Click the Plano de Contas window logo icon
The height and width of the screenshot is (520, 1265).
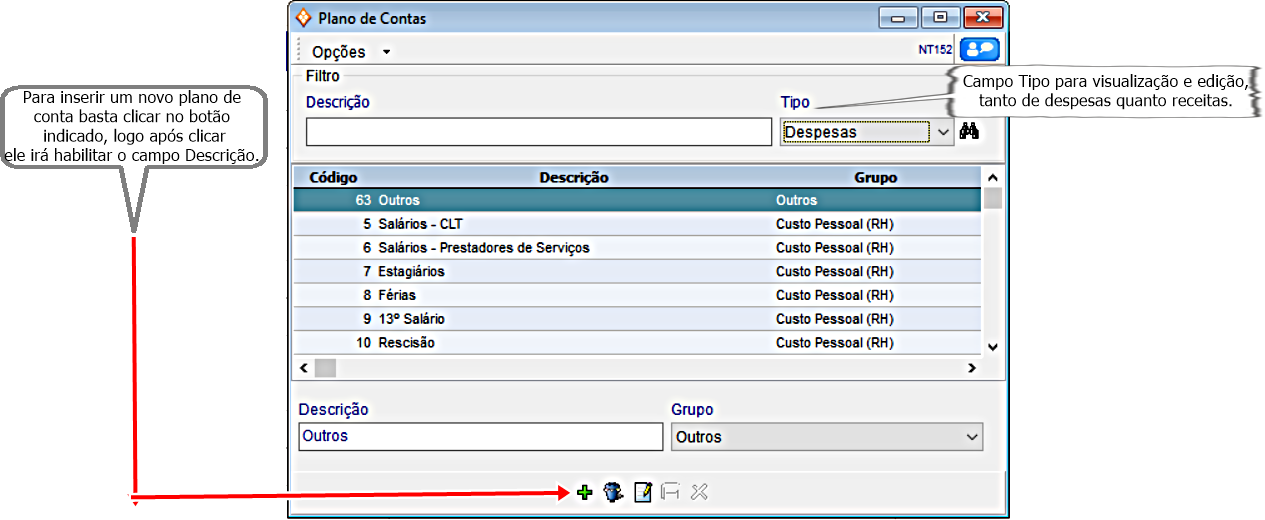point(304,17)
